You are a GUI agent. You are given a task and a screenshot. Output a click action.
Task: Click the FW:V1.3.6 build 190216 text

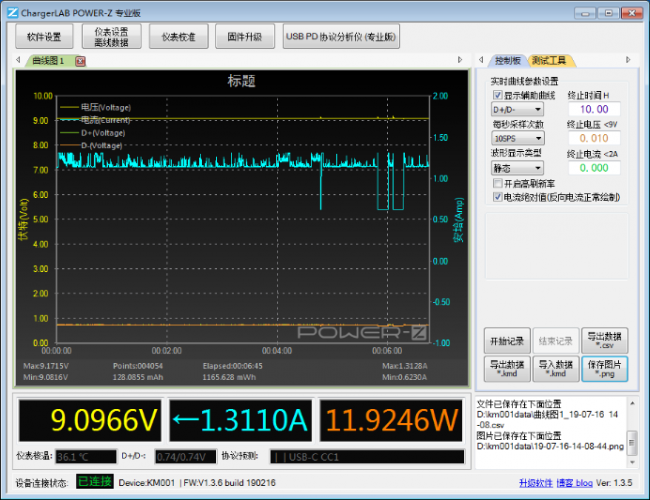tap(230, 483)
